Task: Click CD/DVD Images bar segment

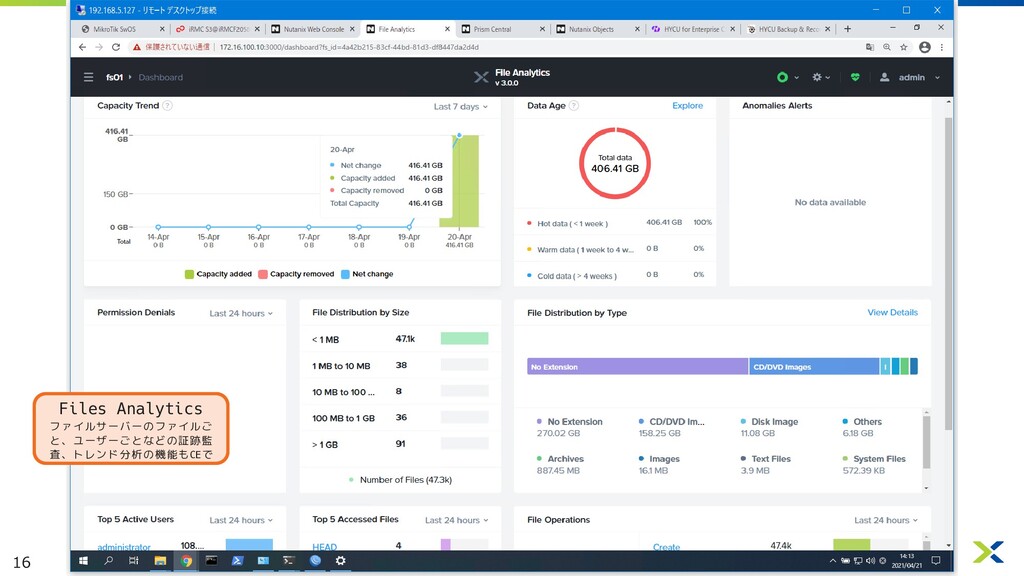Action: (x=814, y=367)
